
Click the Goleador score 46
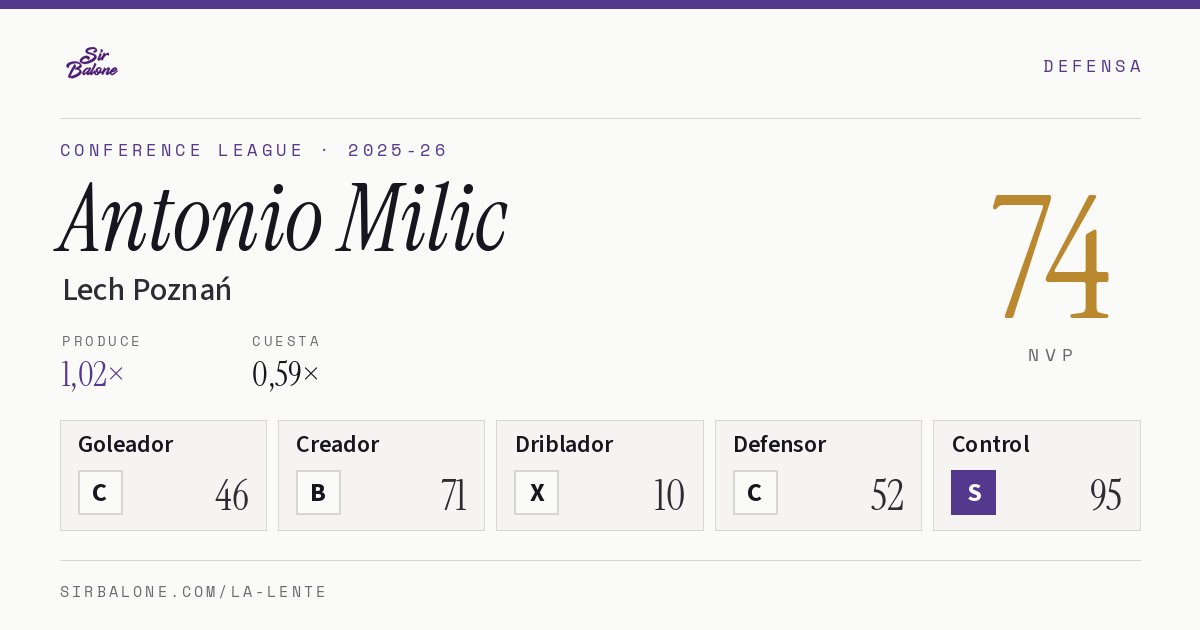(232, 494)
